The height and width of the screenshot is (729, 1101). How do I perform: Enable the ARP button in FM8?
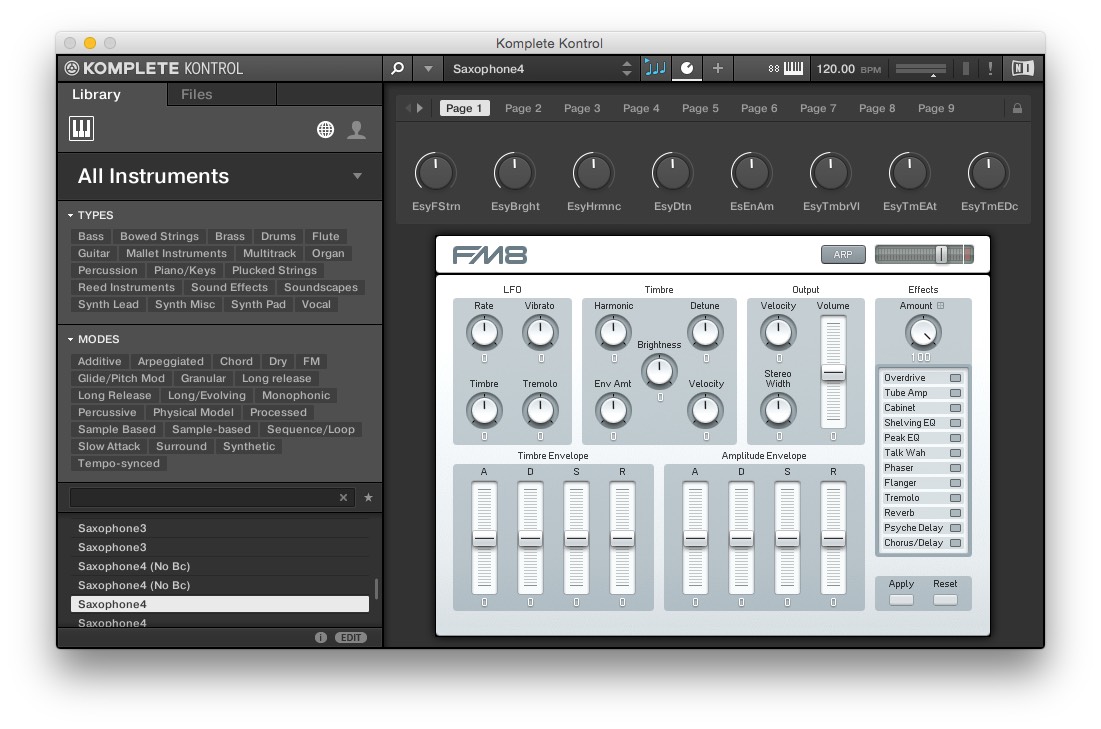842,255
